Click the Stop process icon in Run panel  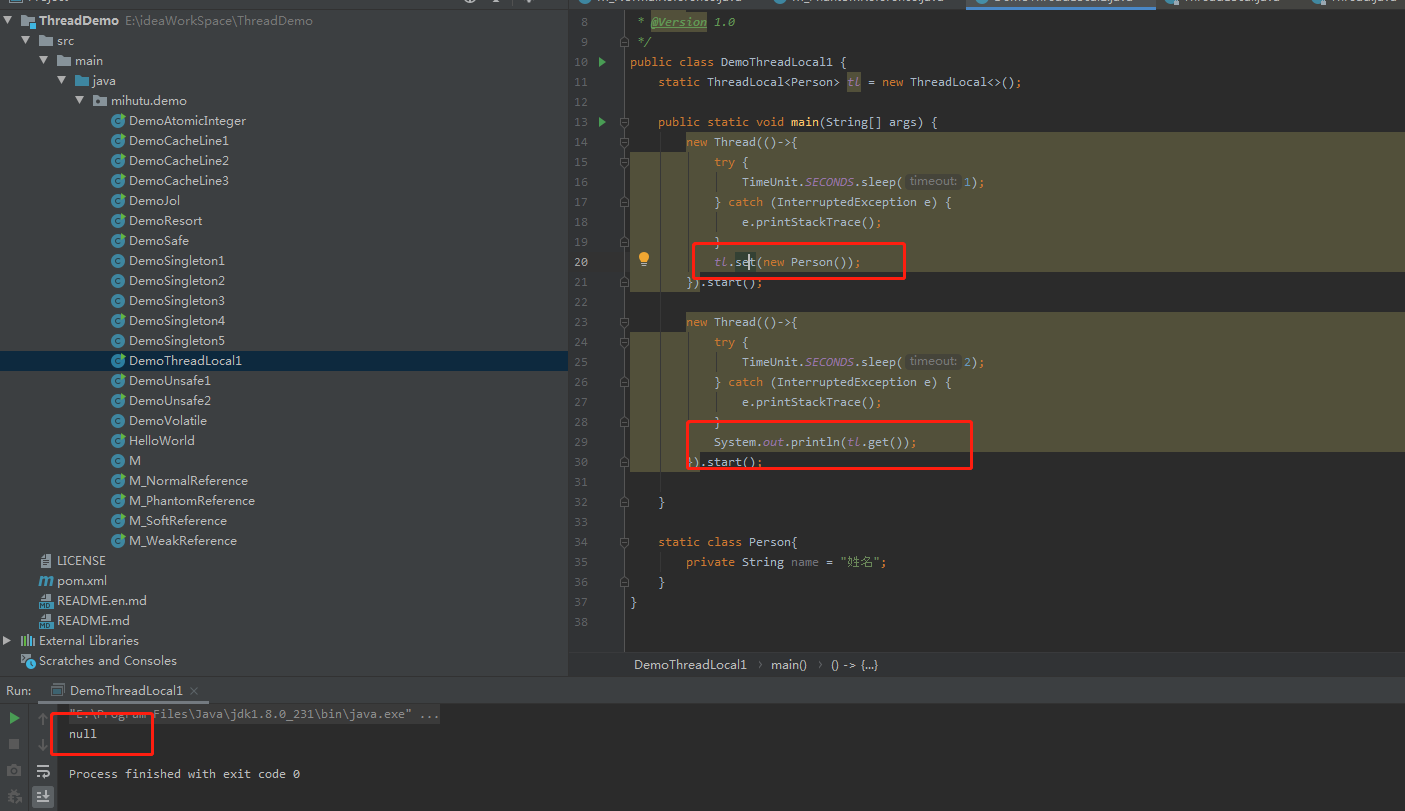coord(14,744)
